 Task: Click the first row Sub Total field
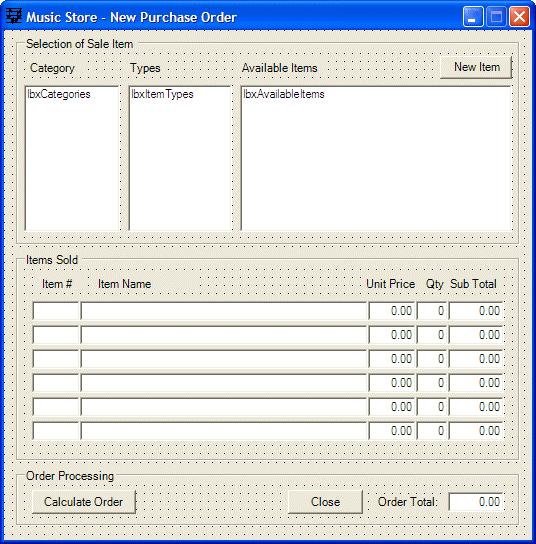coord(476,311)
